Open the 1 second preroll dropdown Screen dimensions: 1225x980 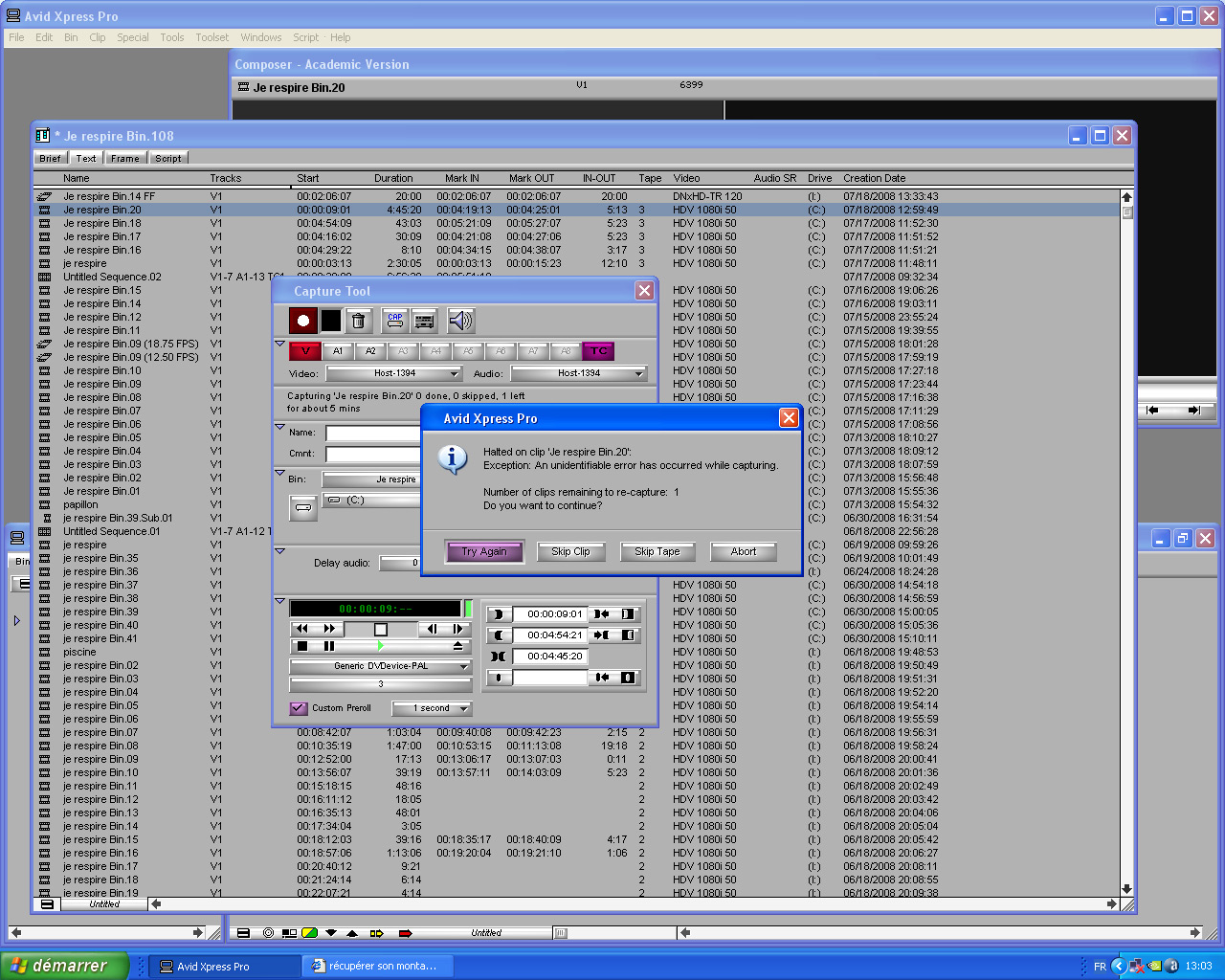point(432,708)
